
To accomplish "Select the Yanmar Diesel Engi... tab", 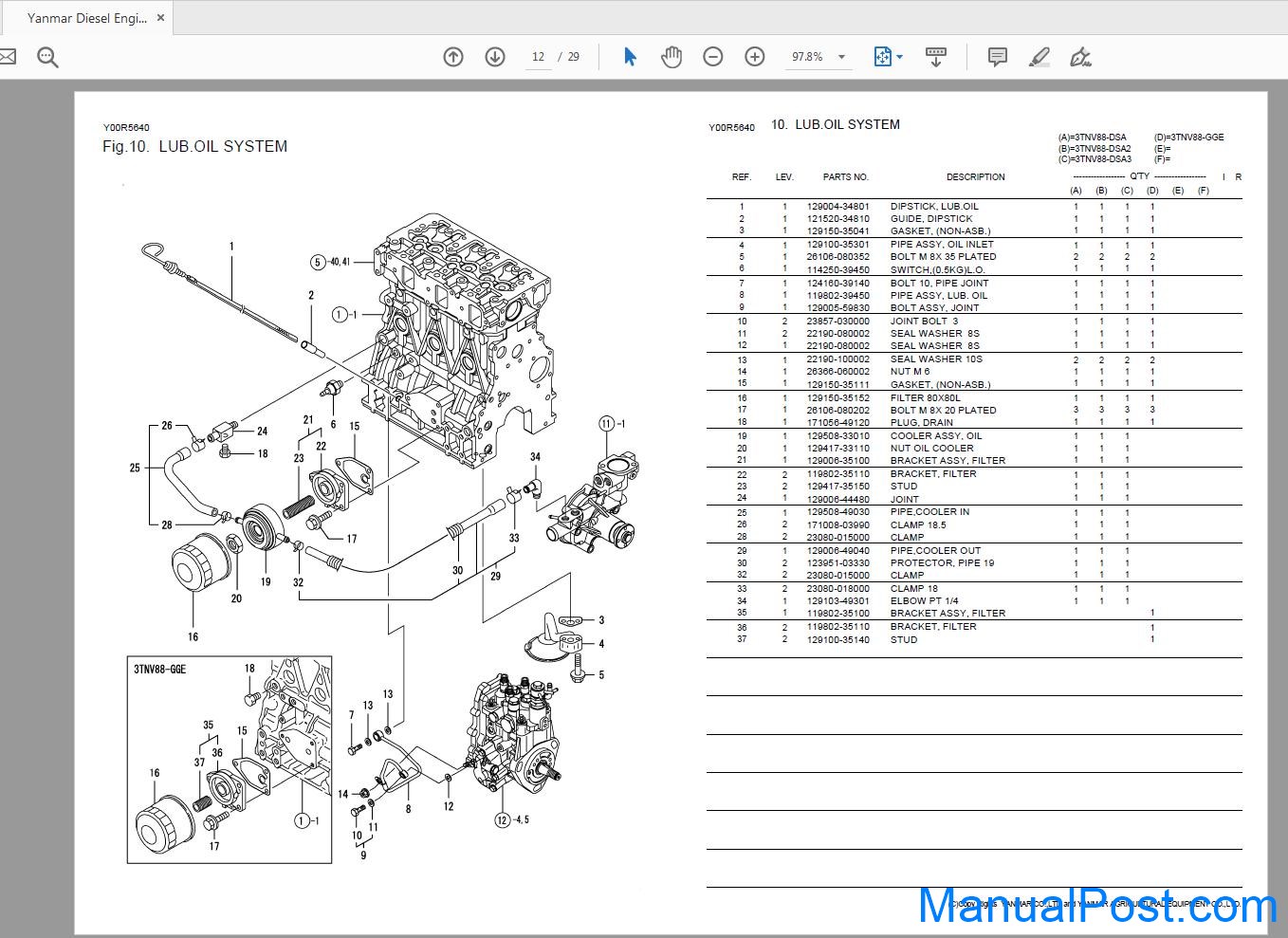I will tap(86, 18).
